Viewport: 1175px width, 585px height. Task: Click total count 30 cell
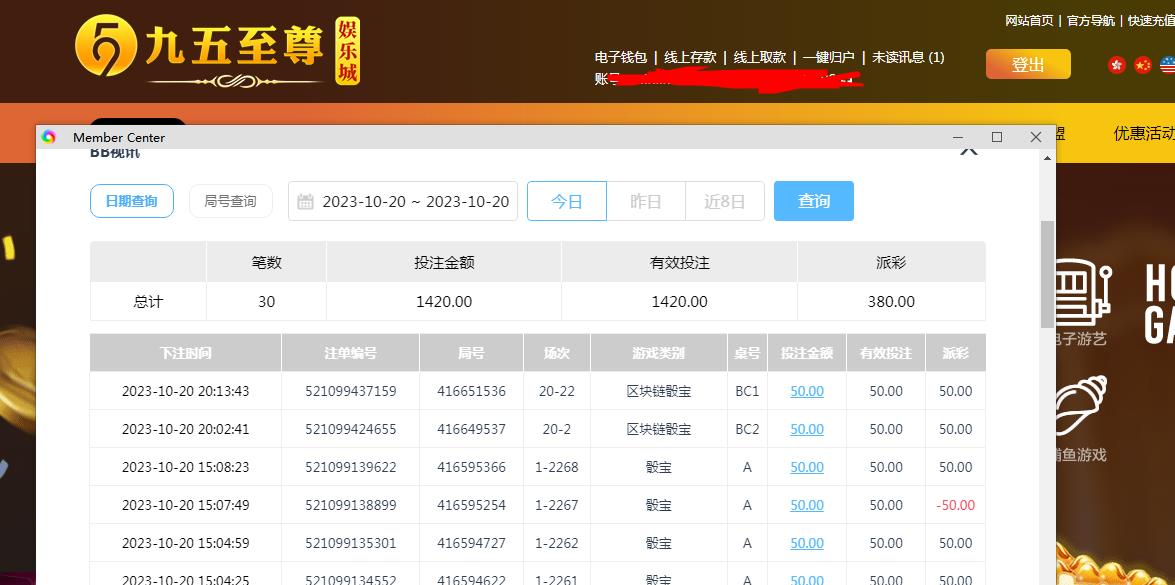266,302
